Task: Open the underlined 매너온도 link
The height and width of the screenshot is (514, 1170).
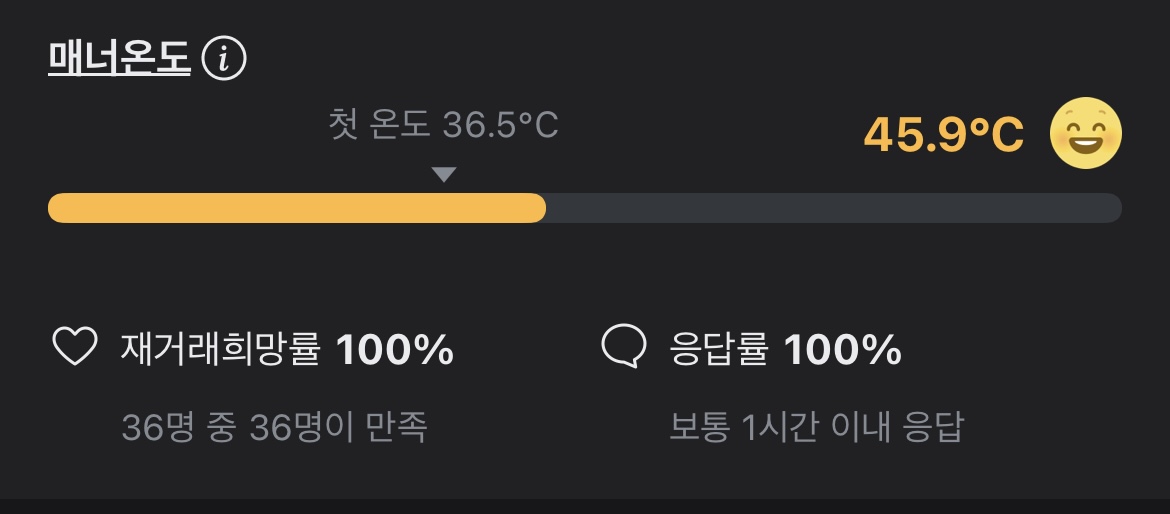Action: [119, 59]
